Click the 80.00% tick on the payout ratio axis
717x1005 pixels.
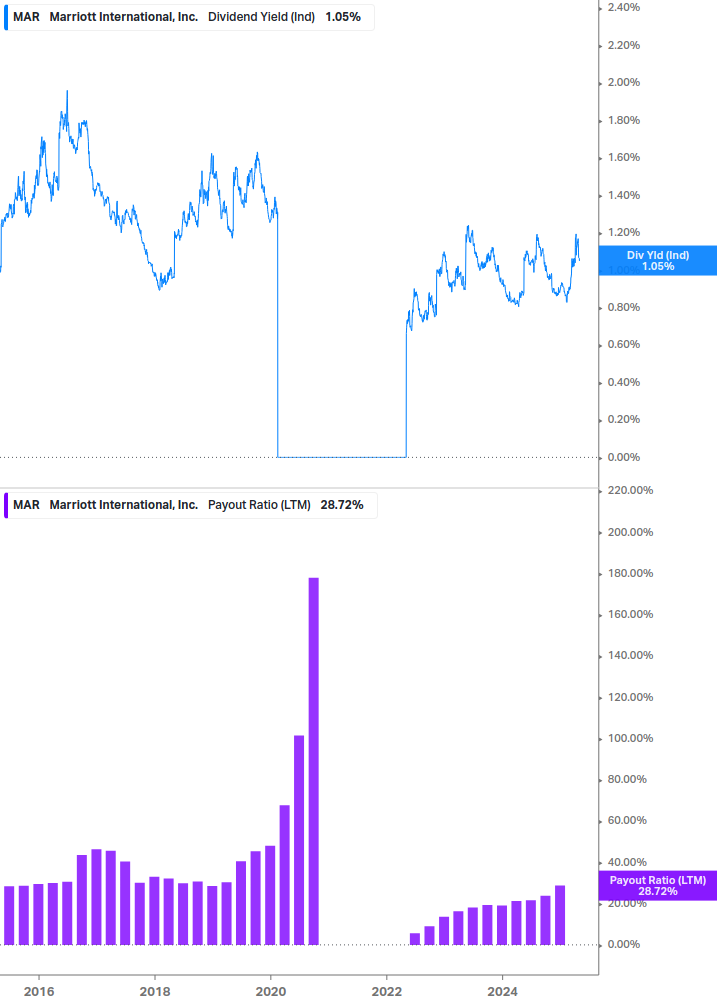[627, 779]
